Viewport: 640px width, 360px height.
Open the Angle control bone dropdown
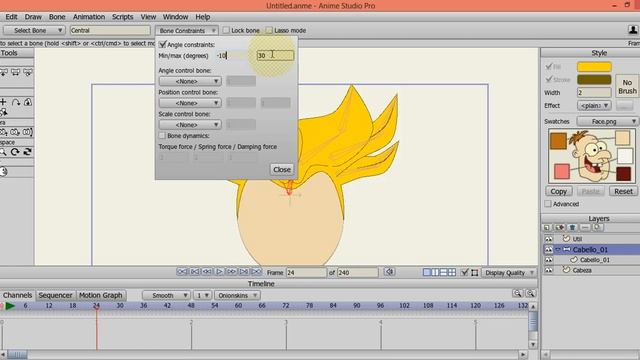tap(190, 81)
